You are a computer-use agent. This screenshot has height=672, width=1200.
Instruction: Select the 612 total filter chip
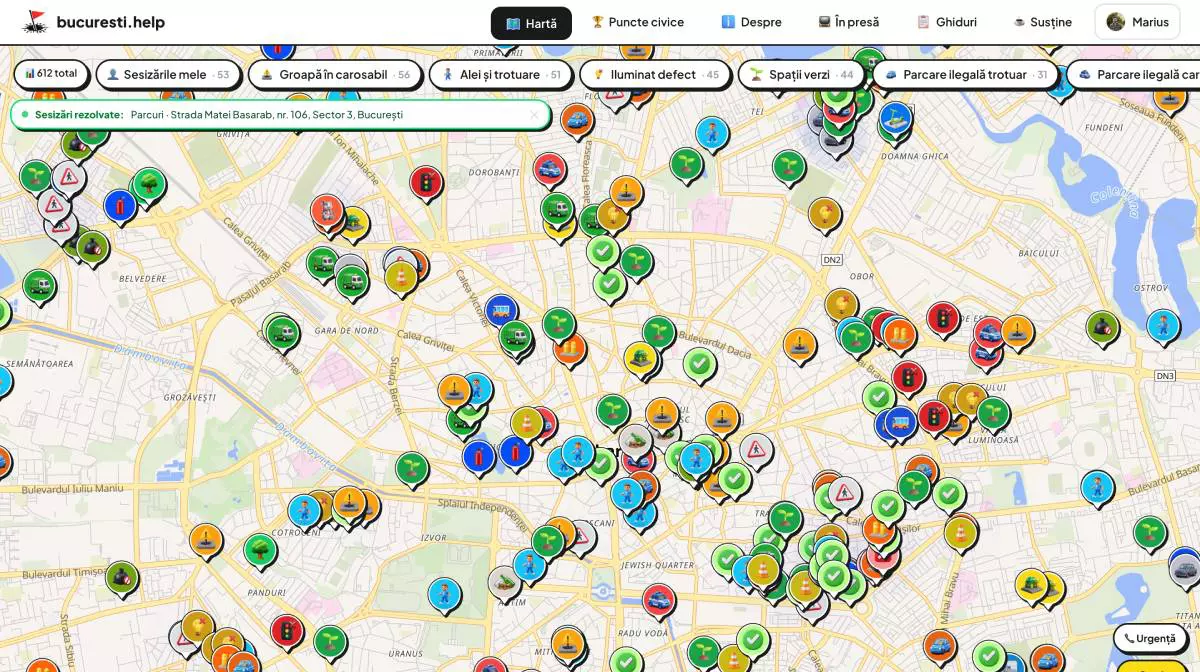tap(51, 74)
